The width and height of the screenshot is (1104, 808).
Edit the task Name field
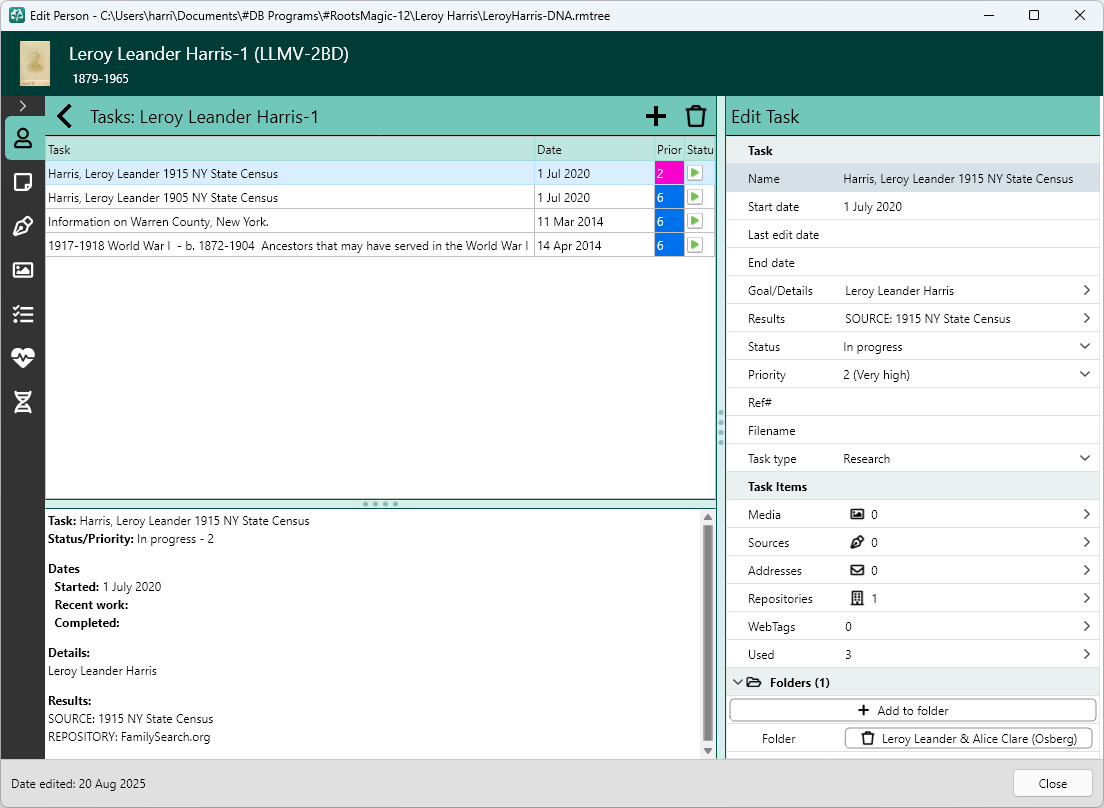[x=912, y=179]
